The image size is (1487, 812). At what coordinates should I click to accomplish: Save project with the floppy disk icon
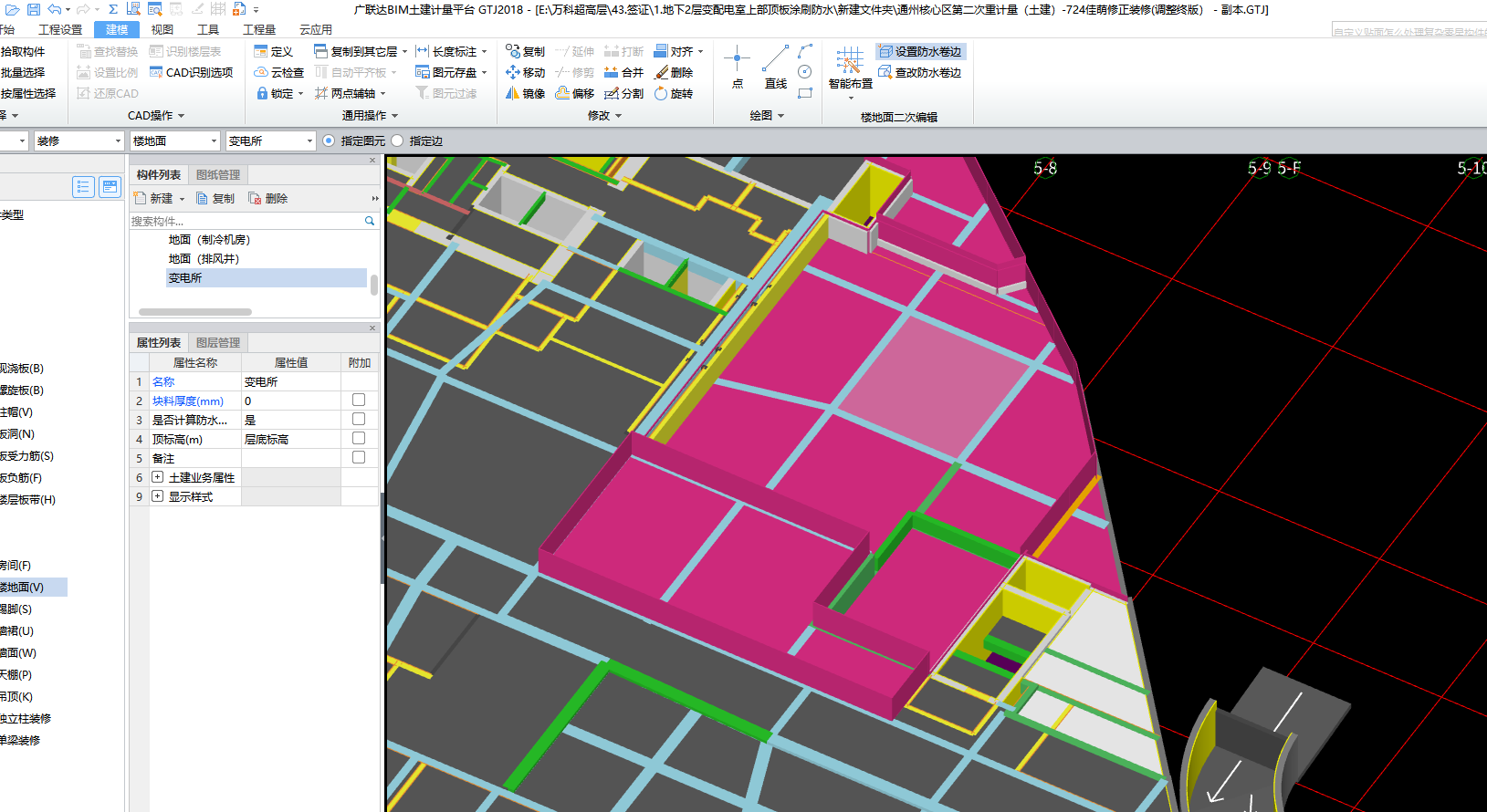click(34, 9)
